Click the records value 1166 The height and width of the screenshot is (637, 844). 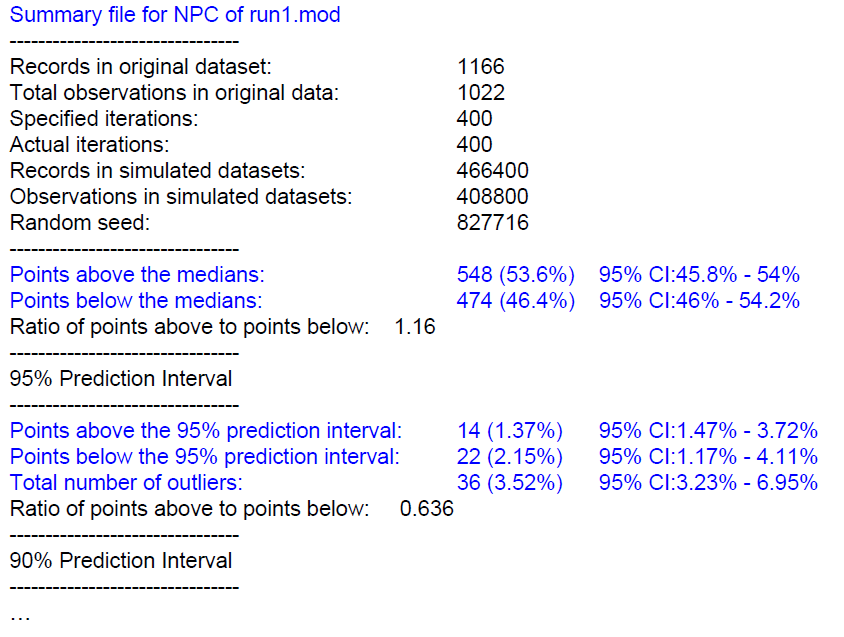[x=481, y=67]
